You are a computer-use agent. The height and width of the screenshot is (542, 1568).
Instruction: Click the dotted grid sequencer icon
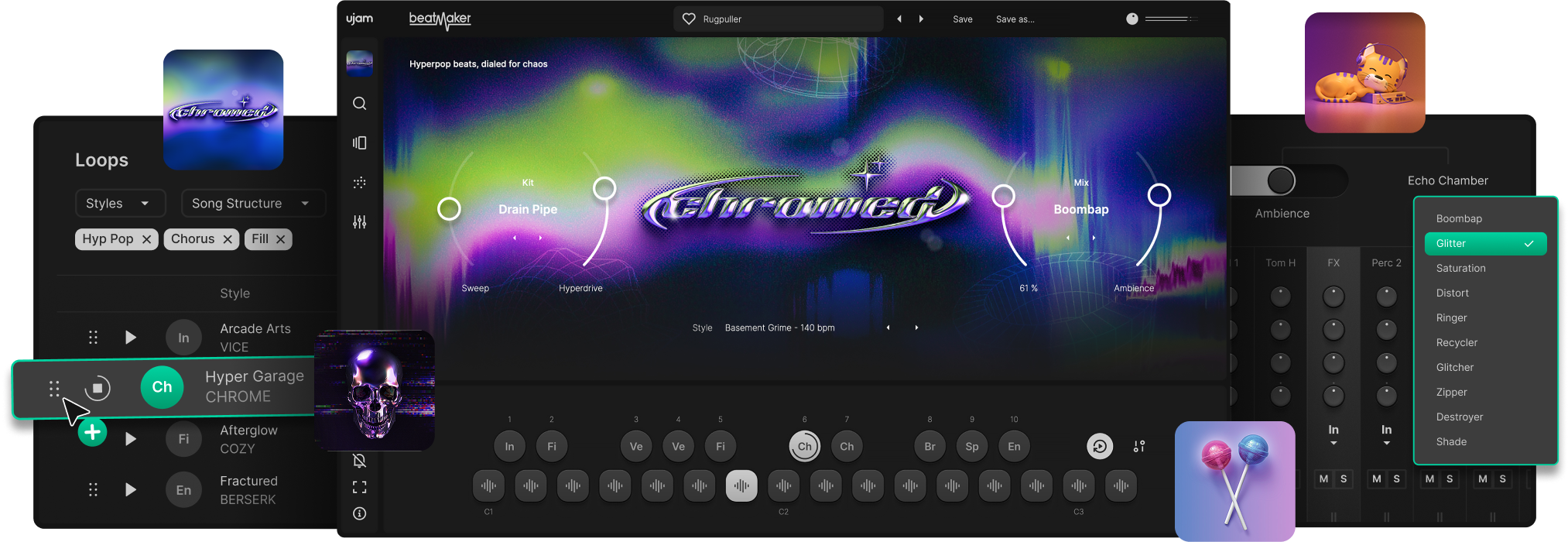click(x=359, y=183)
